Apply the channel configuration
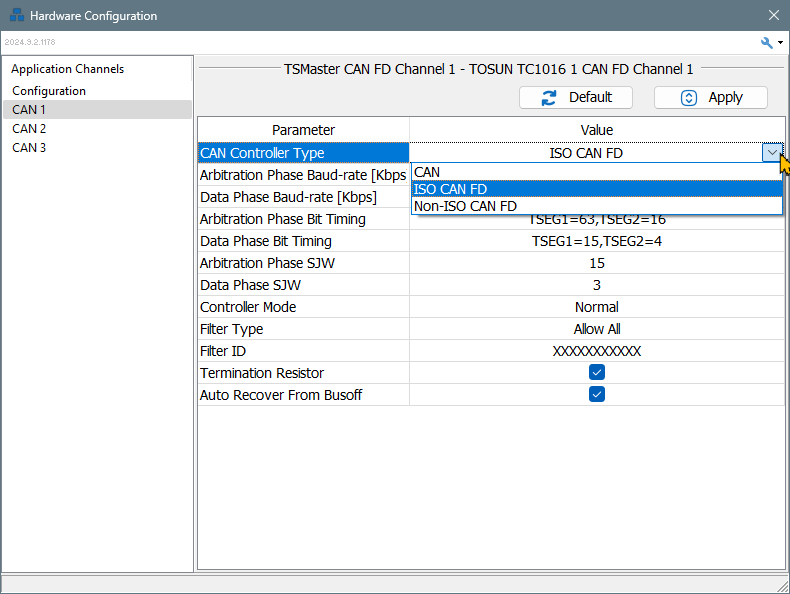790x594 pixels. pos(710,97)
